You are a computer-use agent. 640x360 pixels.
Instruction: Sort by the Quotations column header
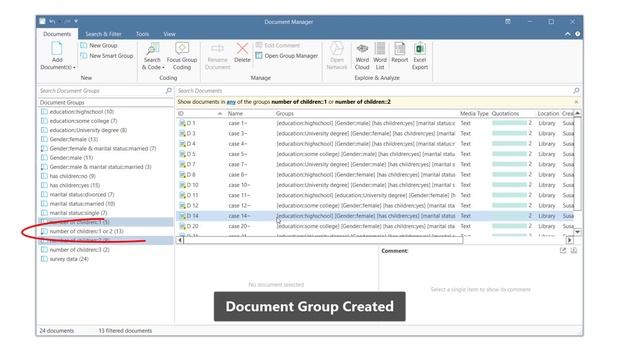point(505,113)
